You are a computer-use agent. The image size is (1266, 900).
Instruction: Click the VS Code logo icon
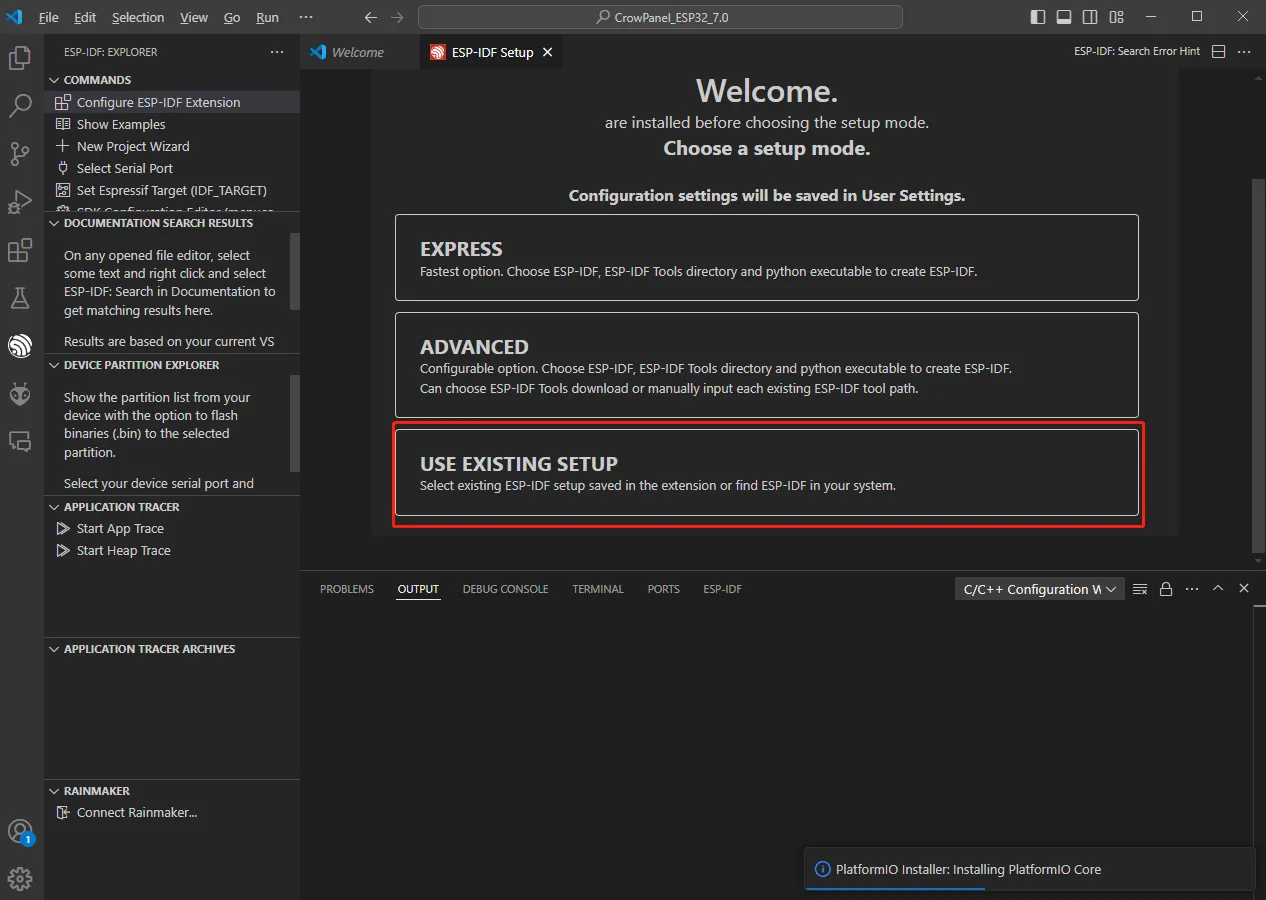coord(14,17)
